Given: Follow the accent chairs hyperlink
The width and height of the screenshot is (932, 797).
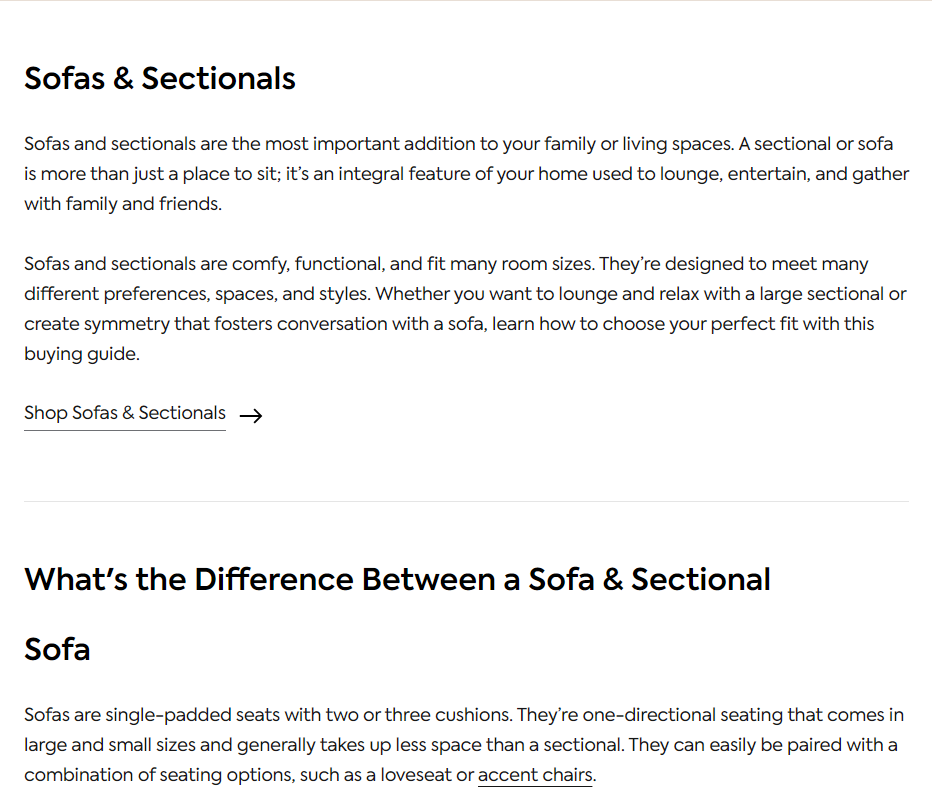Looking at the screenshot, I should 535,775.
